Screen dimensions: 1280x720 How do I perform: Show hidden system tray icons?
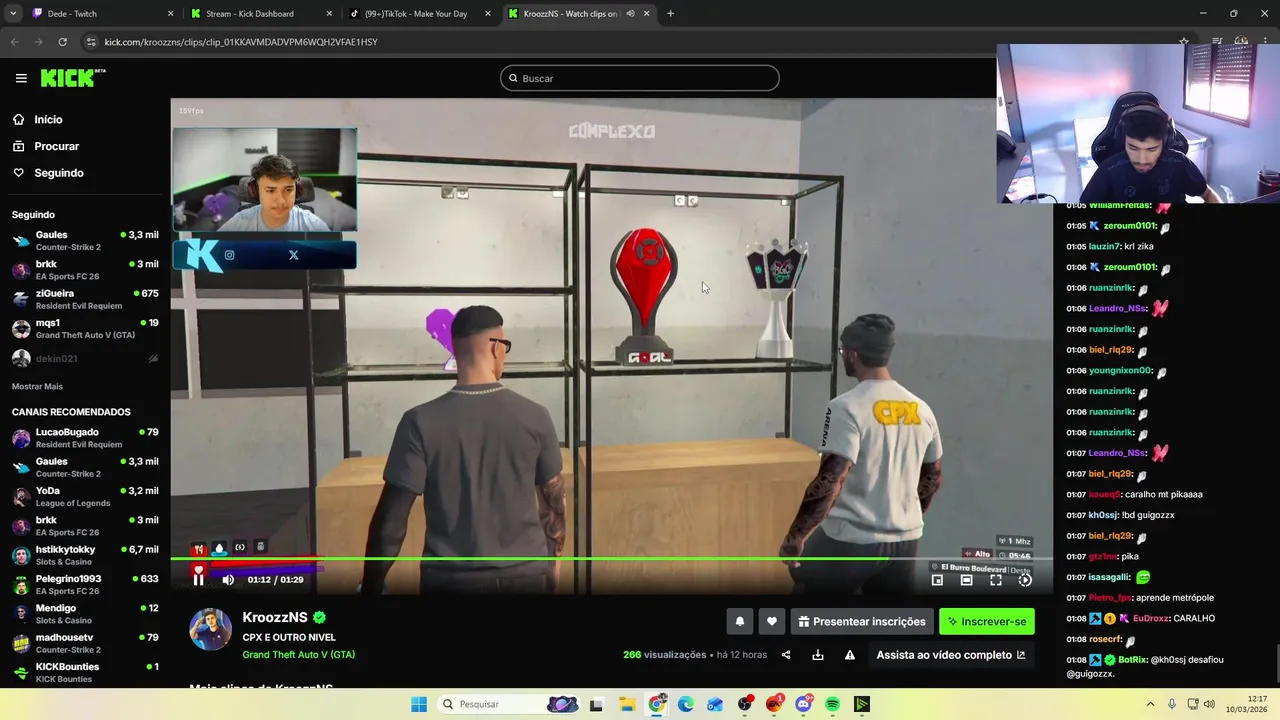[1150, 704]
